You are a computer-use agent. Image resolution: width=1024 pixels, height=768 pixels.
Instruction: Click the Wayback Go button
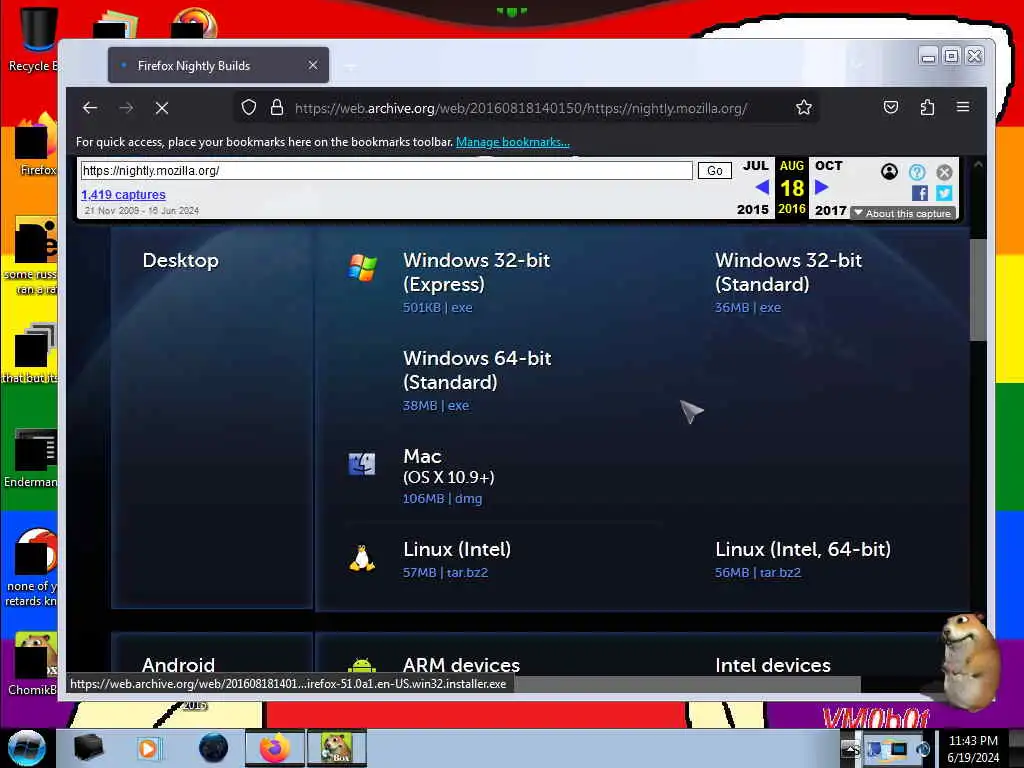[x=714, y=170]
